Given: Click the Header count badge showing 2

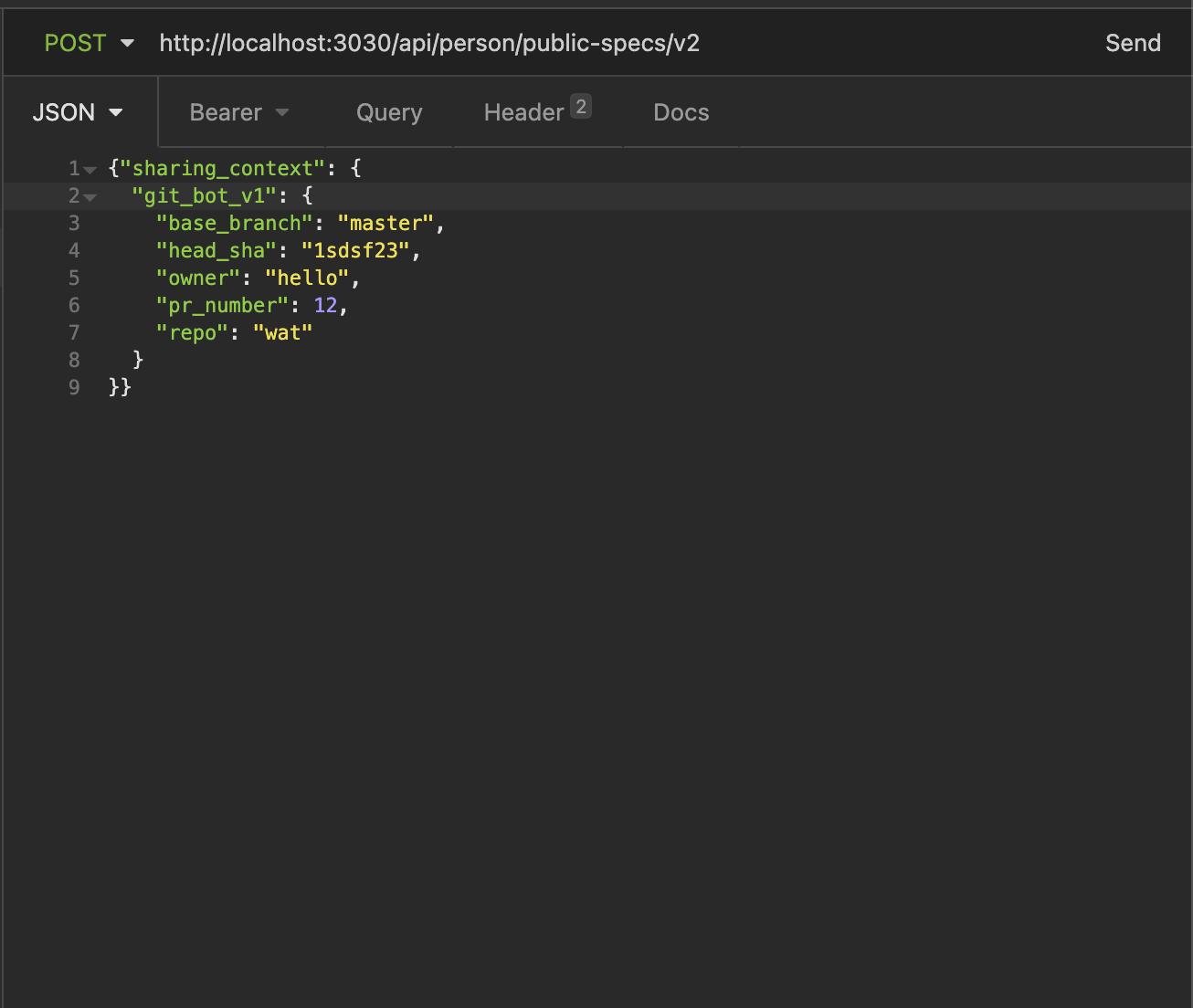Looking at the screenshot, I should (582, 105).
